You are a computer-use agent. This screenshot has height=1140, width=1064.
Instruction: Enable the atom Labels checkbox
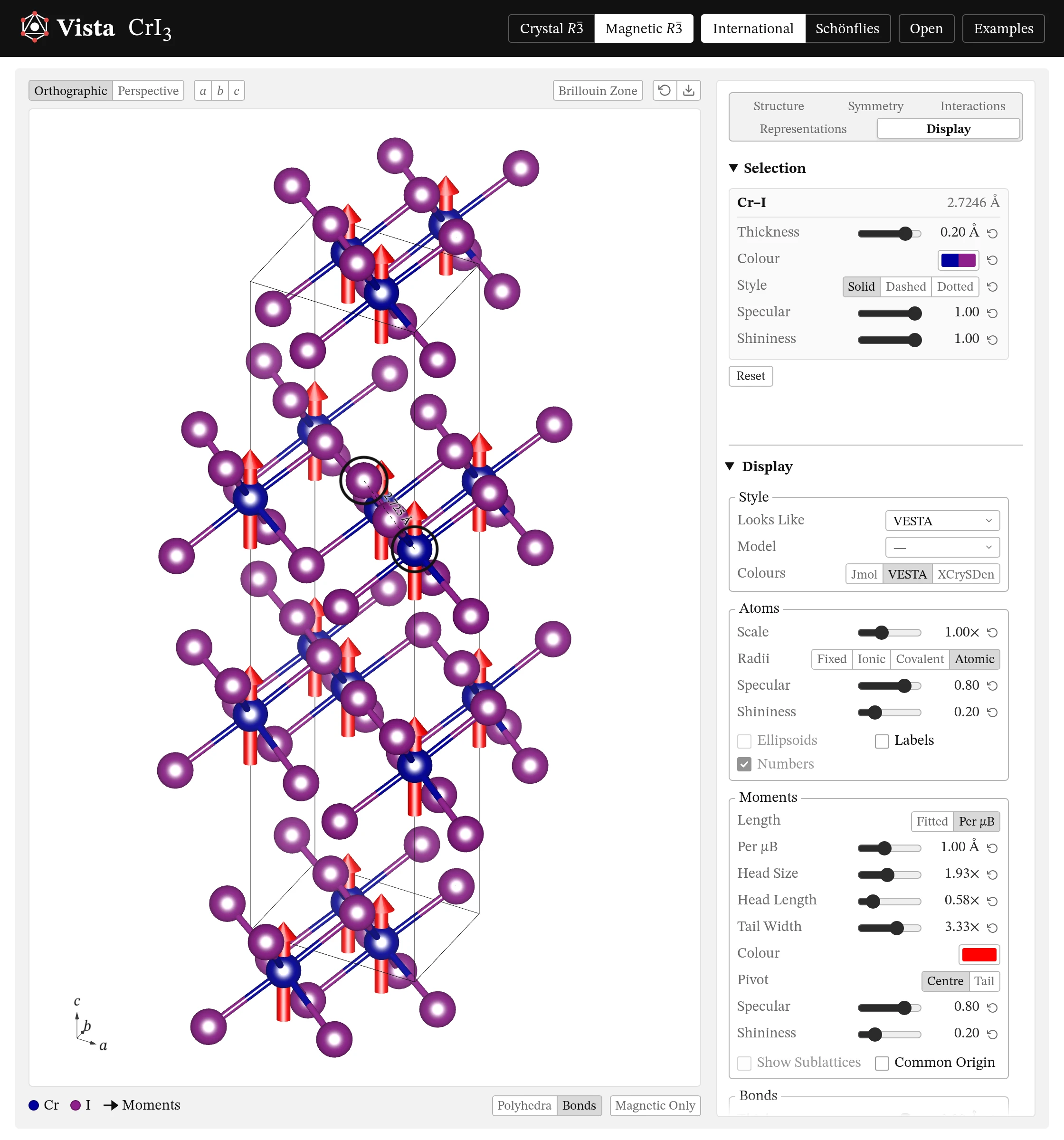pos(882,741)
